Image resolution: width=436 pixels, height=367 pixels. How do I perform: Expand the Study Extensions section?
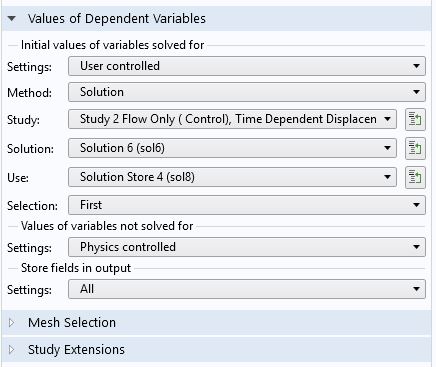(12, 349)
